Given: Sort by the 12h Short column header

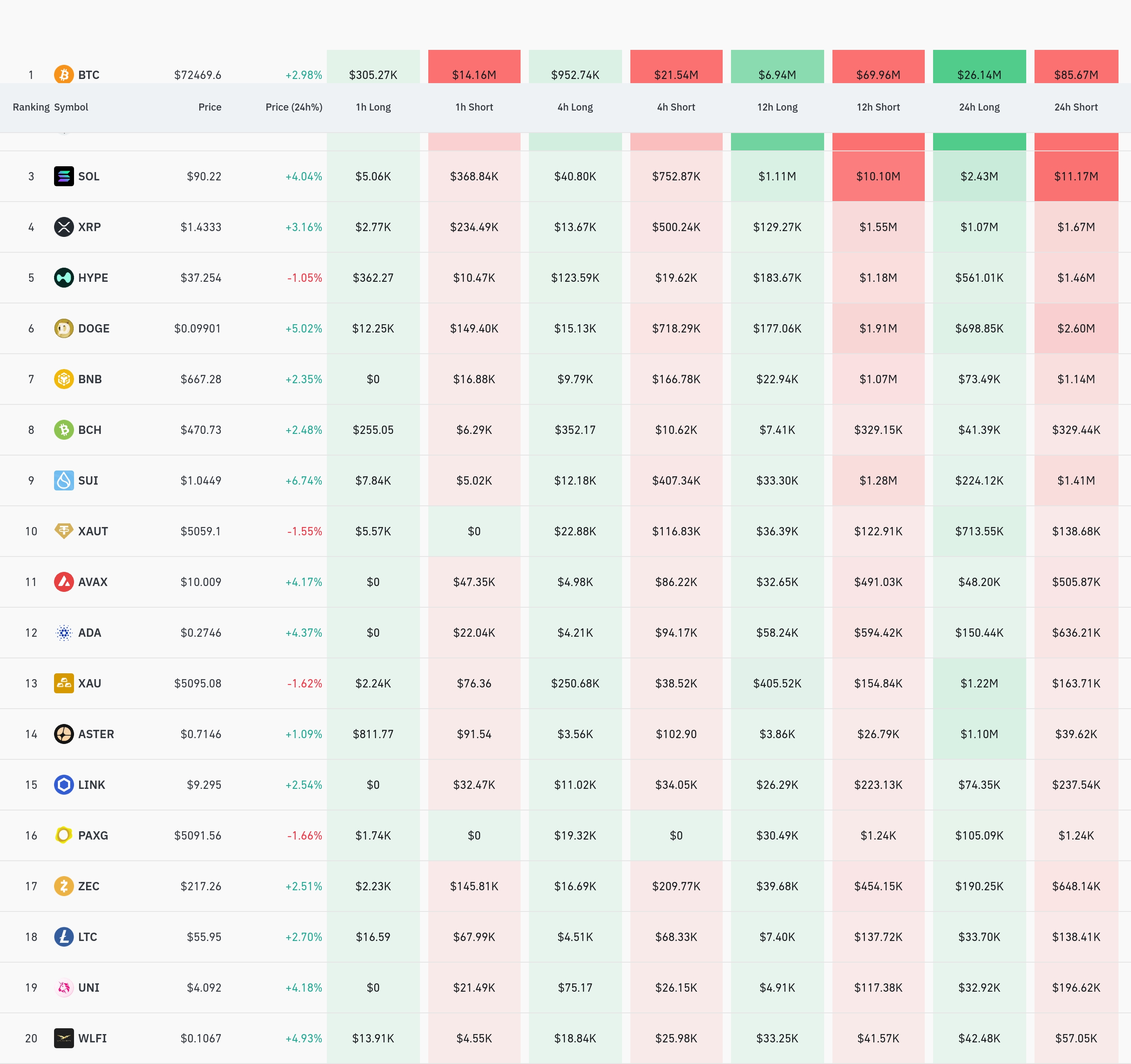Looking at the screenshot, I should (x=878, y=107).
